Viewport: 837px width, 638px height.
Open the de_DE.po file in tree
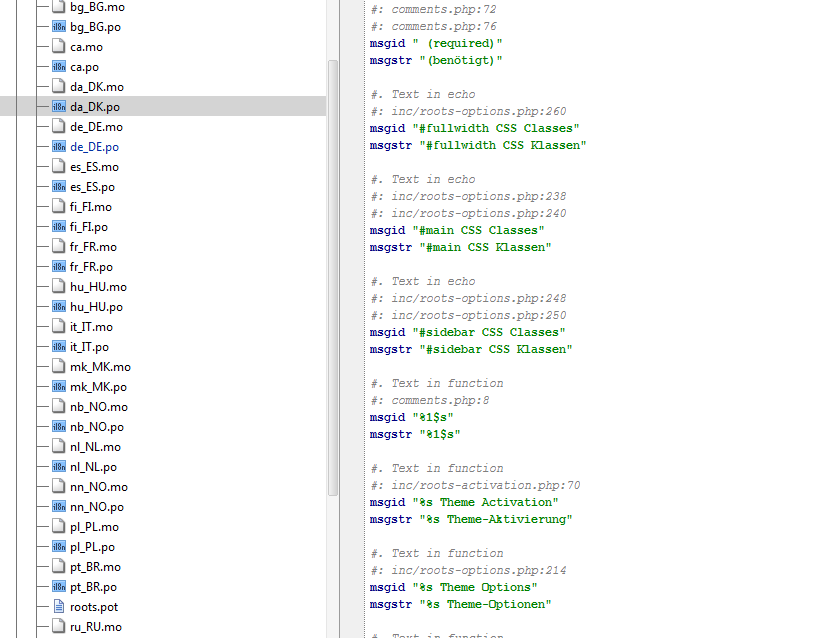pyautogui.click(x=94, y=147)
